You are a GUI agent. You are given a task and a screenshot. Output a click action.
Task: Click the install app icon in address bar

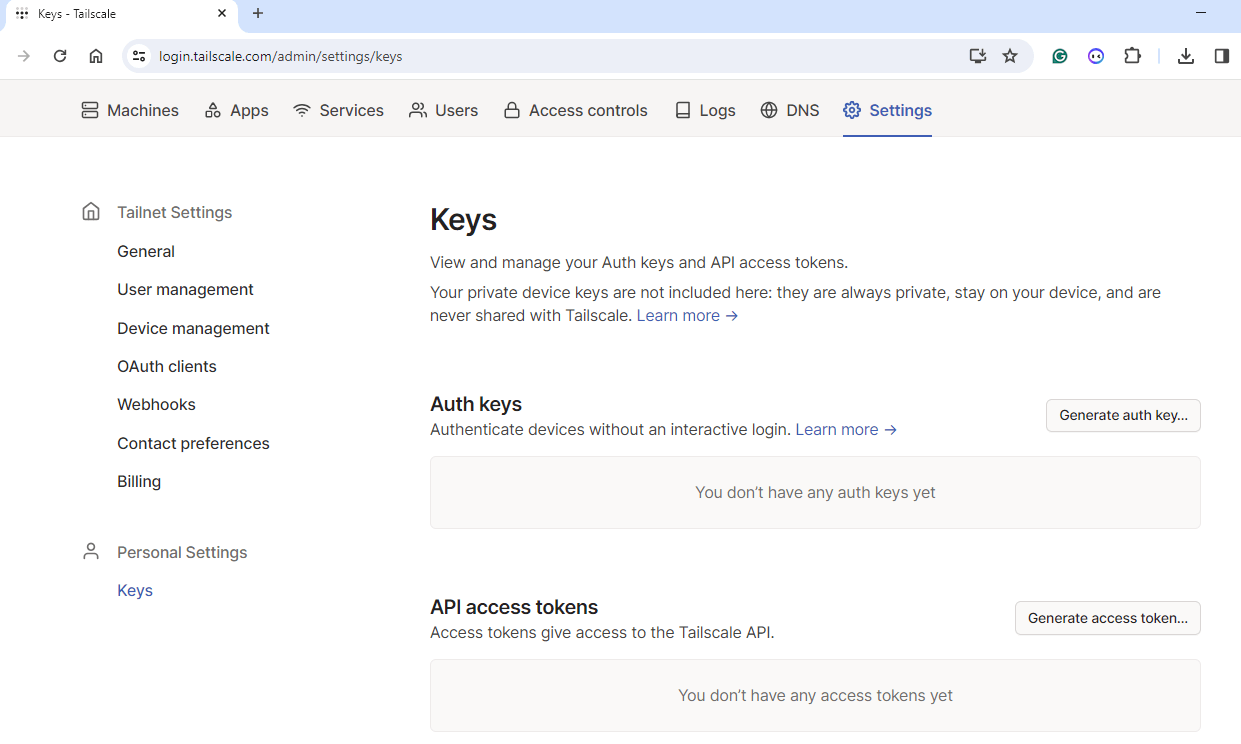coord(978,56)
